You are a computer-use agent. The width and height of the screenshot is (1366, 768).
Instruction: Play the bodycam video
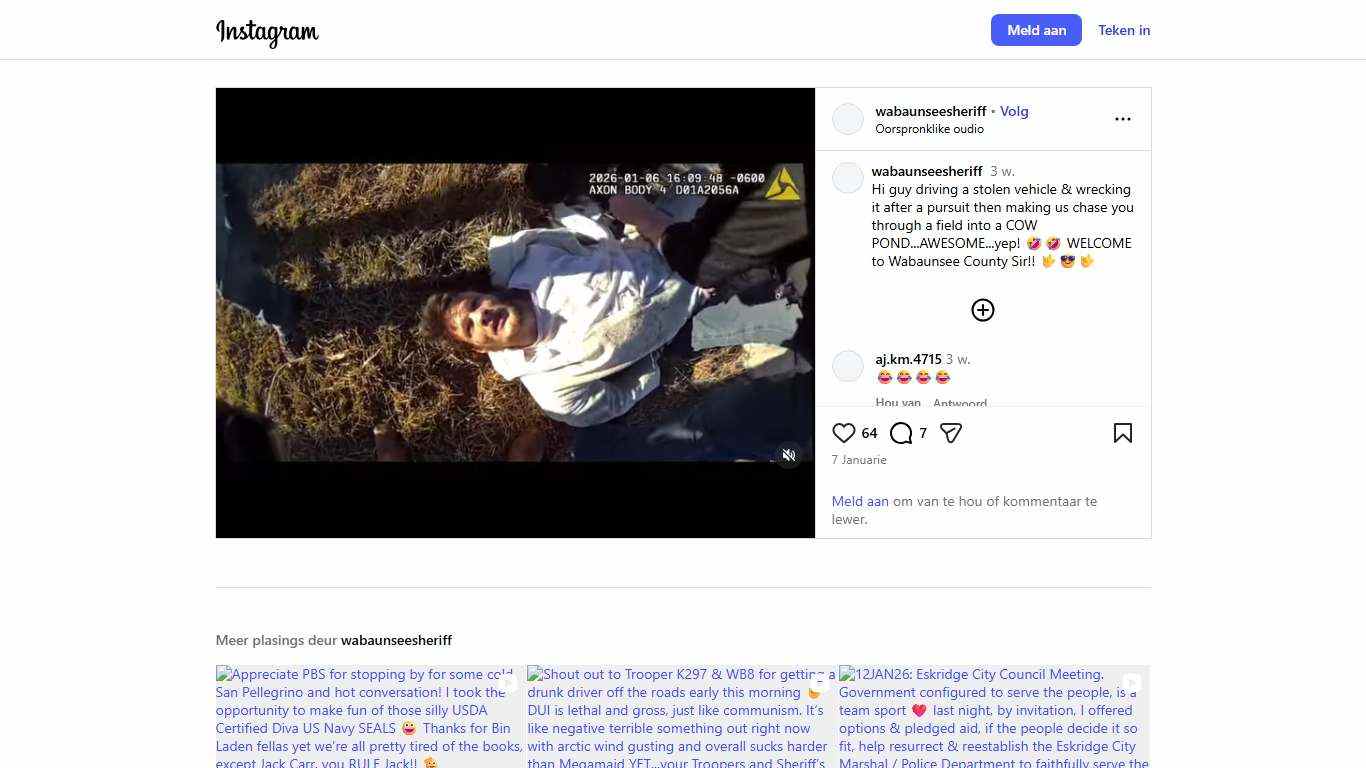pos(515,312)
